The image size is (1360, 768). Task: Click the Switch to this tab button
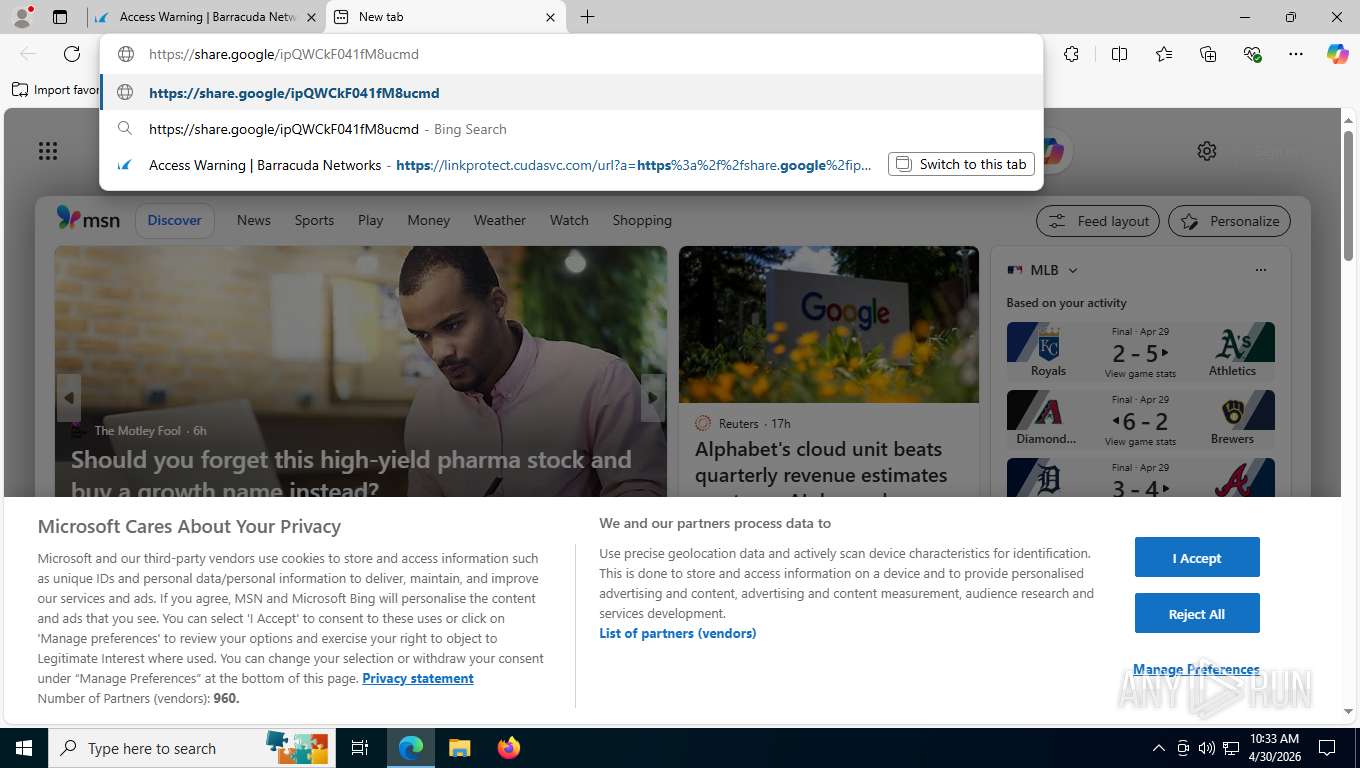[x=961, y=164]
